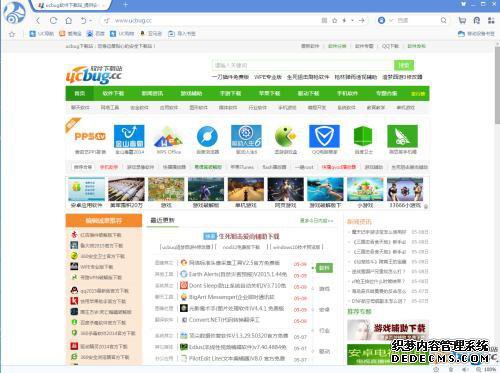Click the green site search button
The width and height of the screenshot is (500, 373).
(x=404, y=65)
